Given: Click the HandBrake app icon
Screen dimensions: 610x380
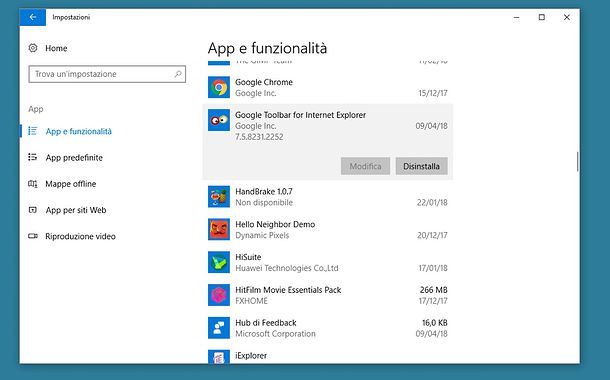Looking at the screenshot, I should point(219,196).
